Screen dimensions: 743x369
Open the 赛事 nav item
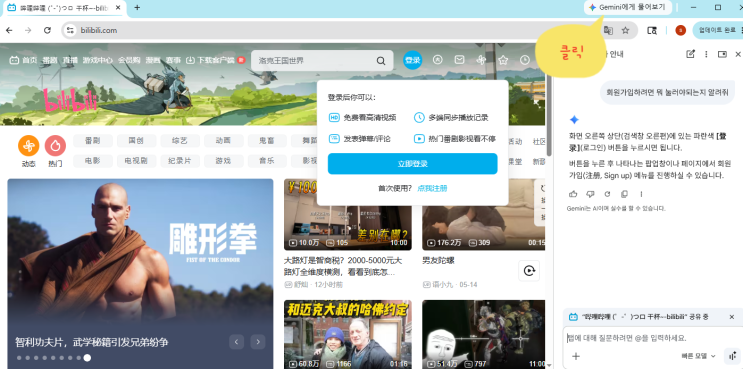tap(173, 60)
